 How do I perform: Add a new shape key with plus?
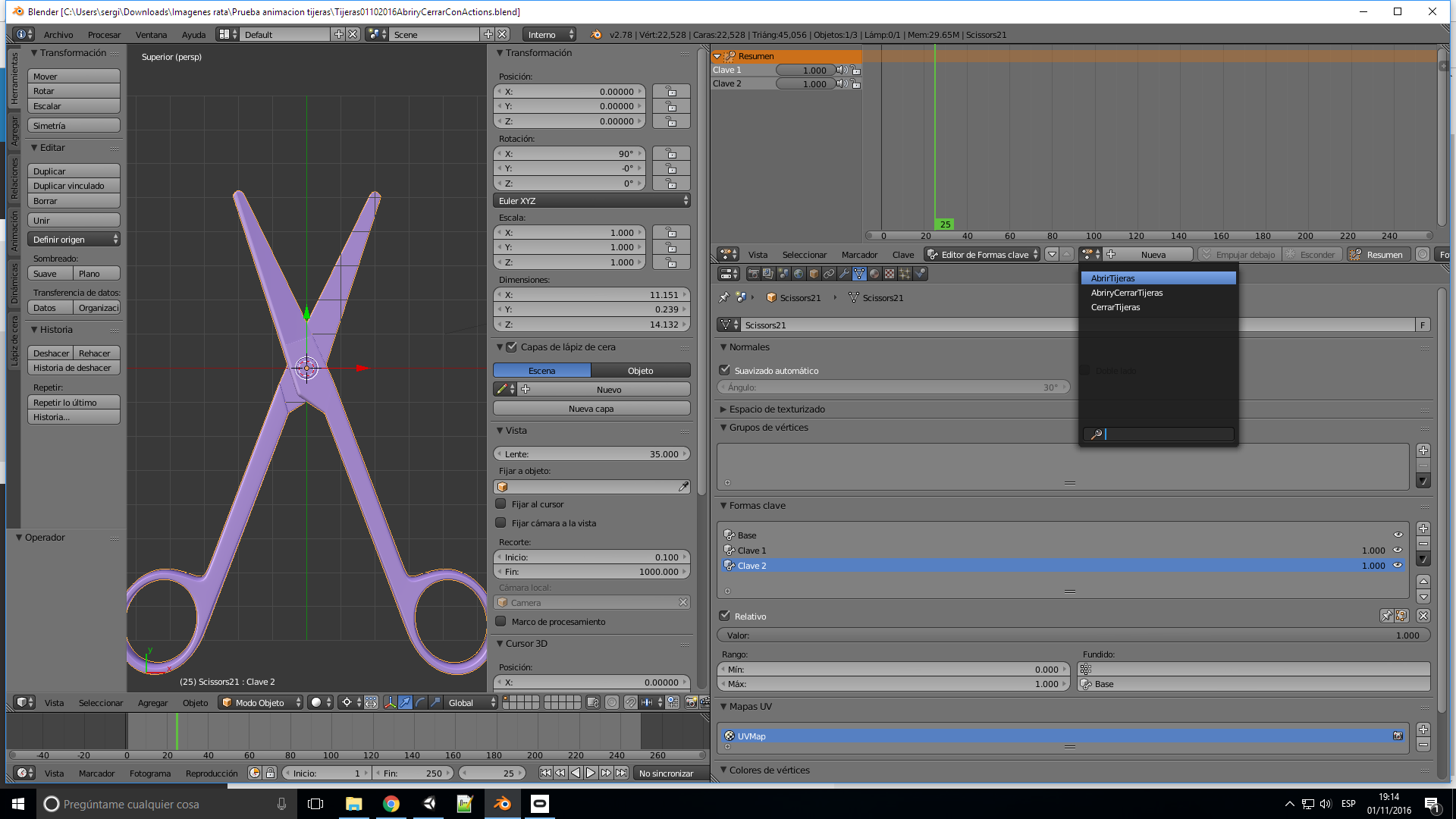coord(1423,529)
